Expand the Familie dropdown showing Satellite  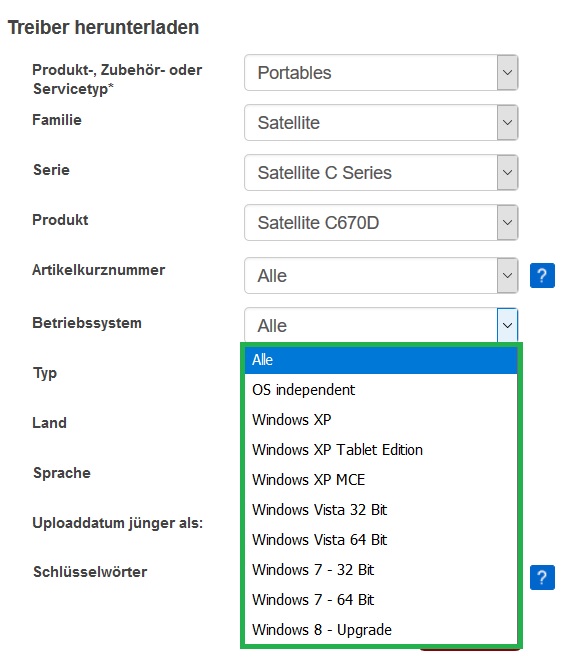pos(507,123)
